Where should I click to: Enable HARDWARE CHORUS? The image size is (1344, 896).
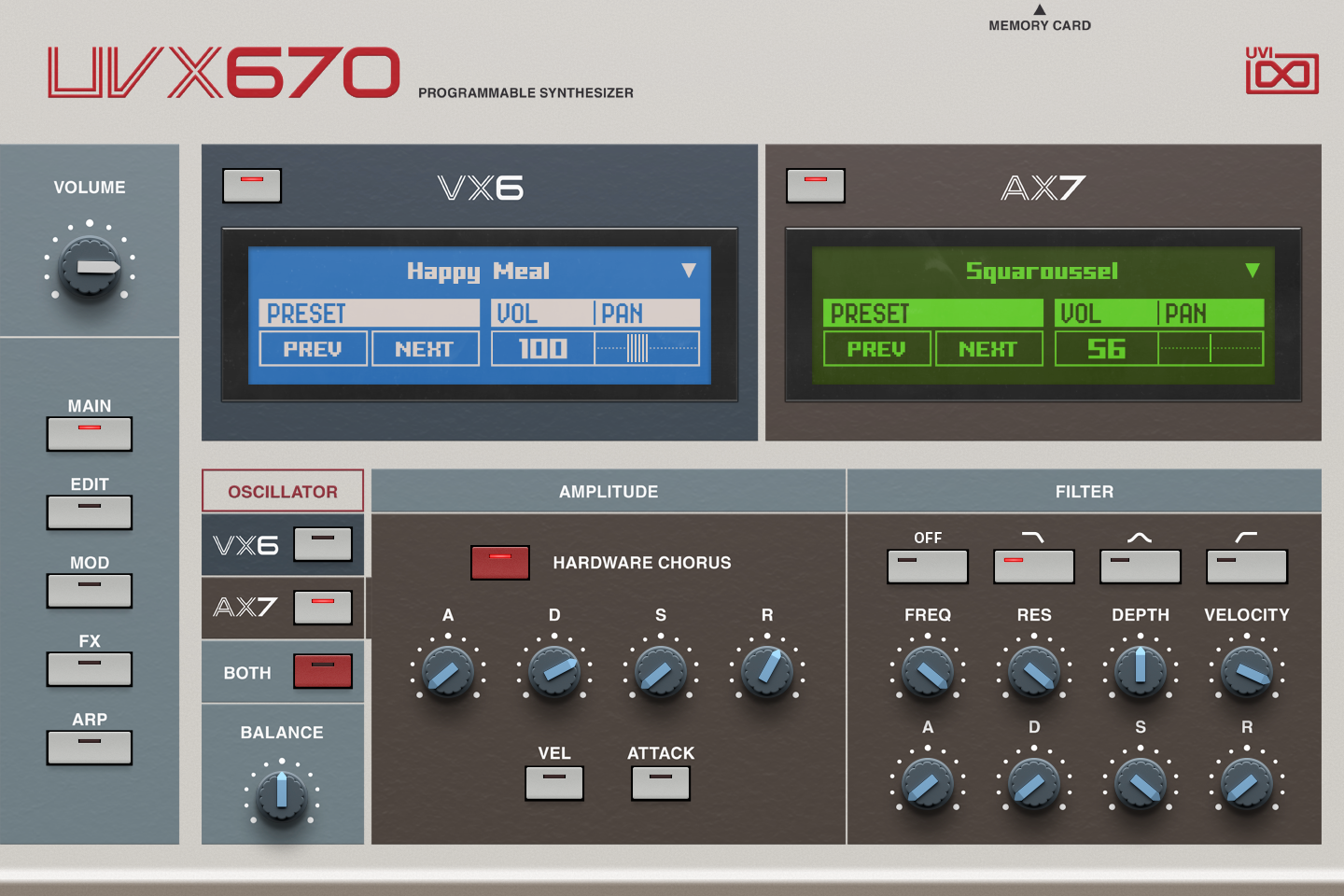(x=500, y=563)
